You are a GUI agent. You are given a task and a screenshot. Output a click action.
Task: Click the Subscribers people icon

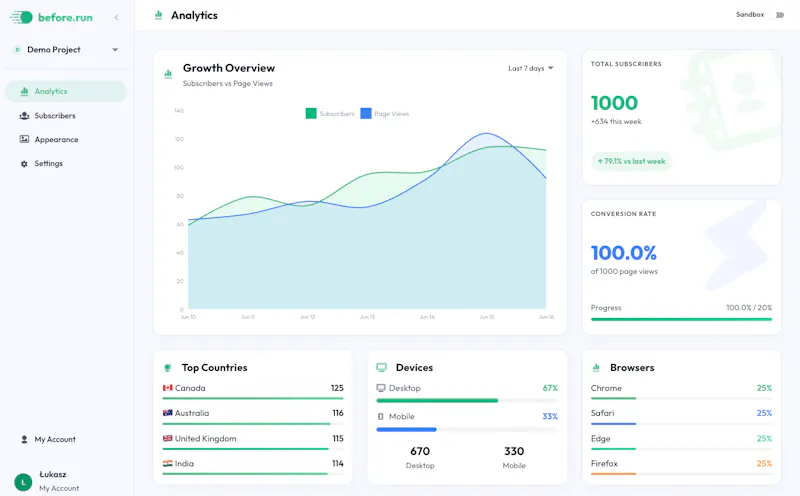click(x=24, y=116)
